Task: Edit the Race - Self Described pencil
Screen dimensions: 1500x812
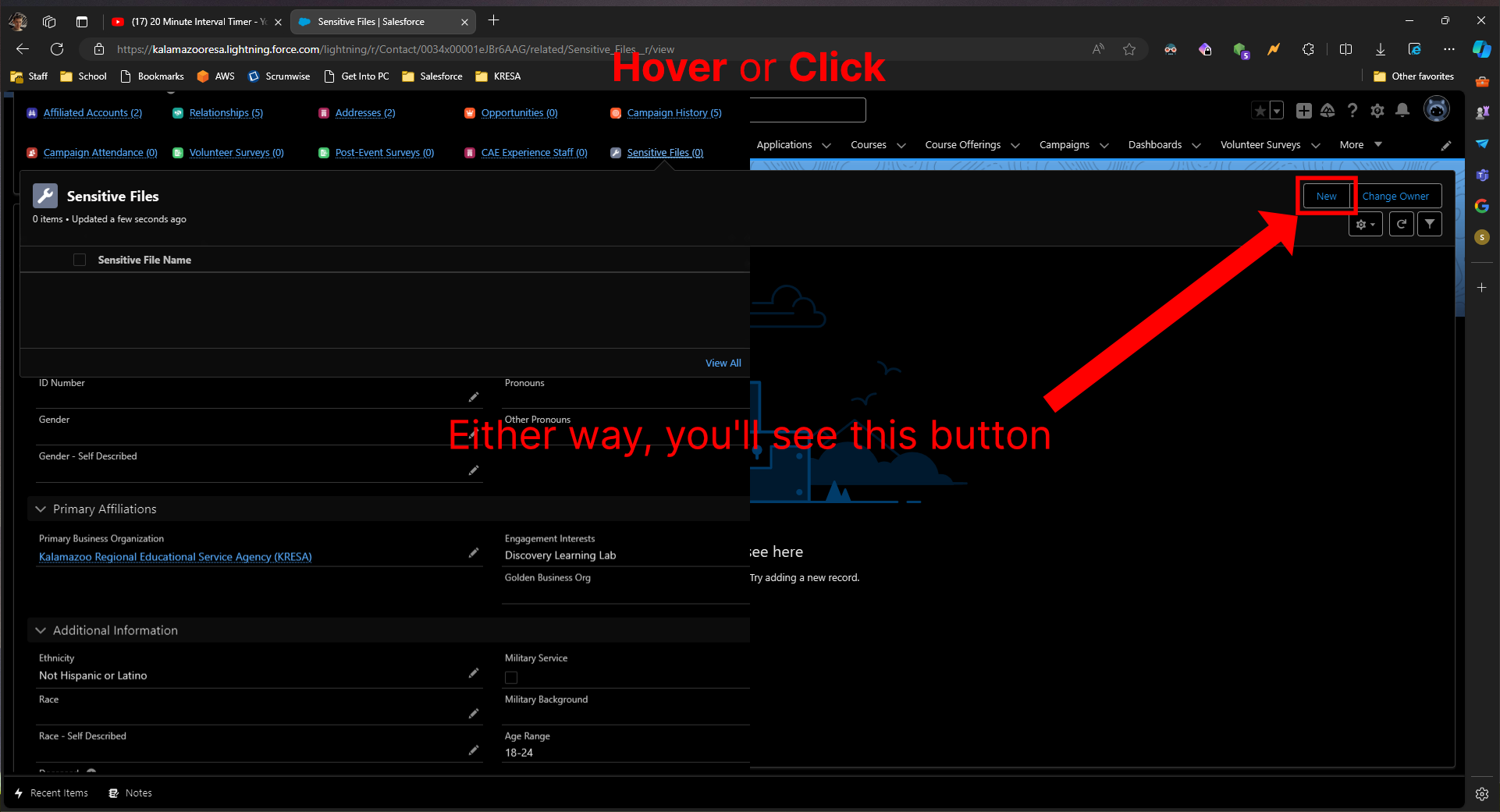Action: click(x=474, y=750)
